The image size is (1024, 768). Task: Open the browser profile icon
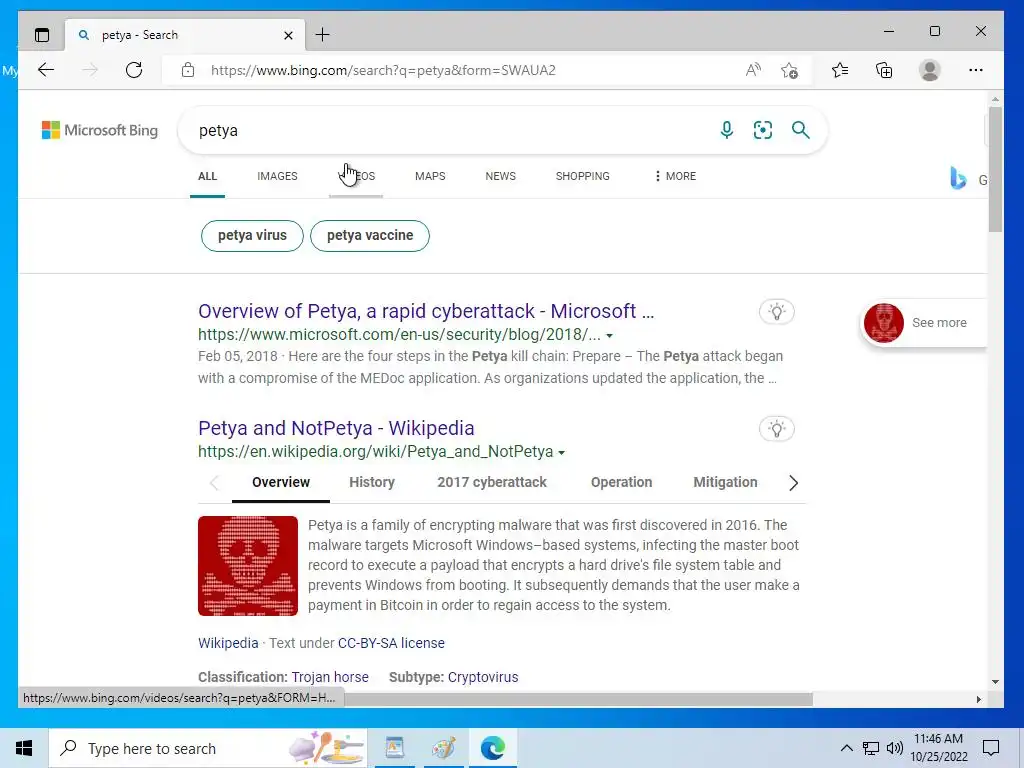click(929, 70)
